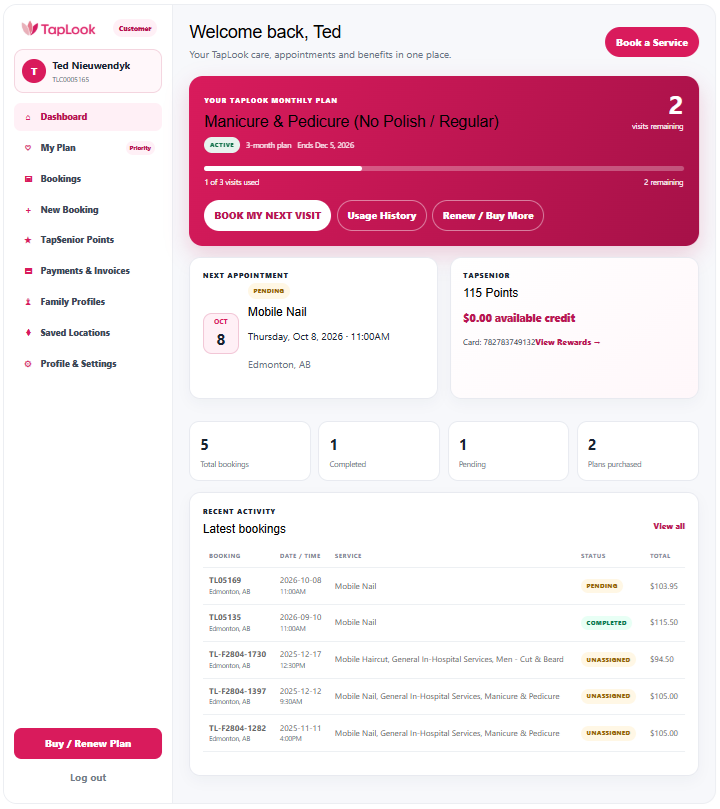Open booking TL-F2804-1397 row
Screen dimensions: 720x809
(444, 697)
